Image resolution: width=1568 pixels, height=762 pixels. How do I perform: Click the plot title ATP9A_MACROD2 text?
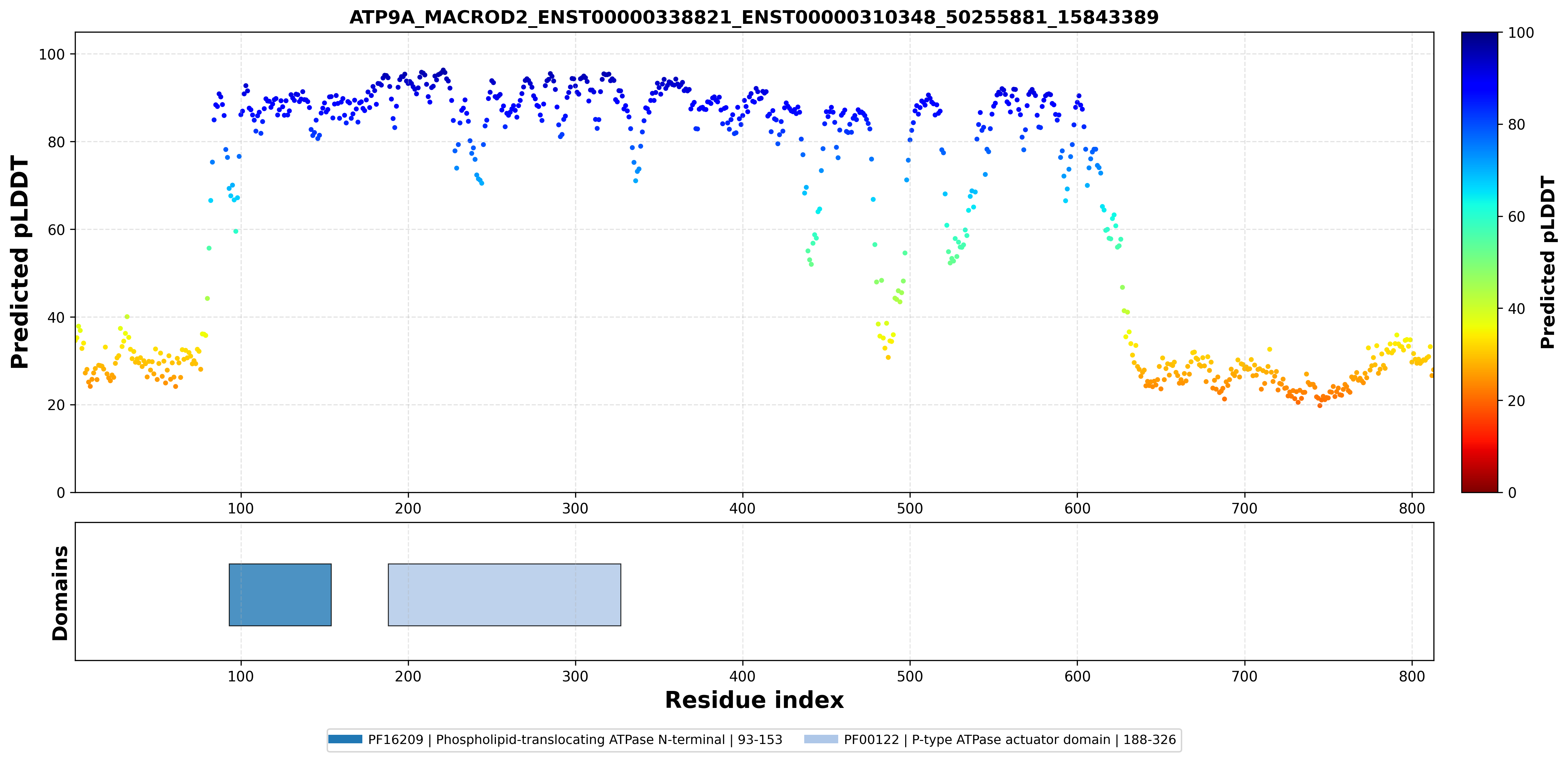[754, 17]
